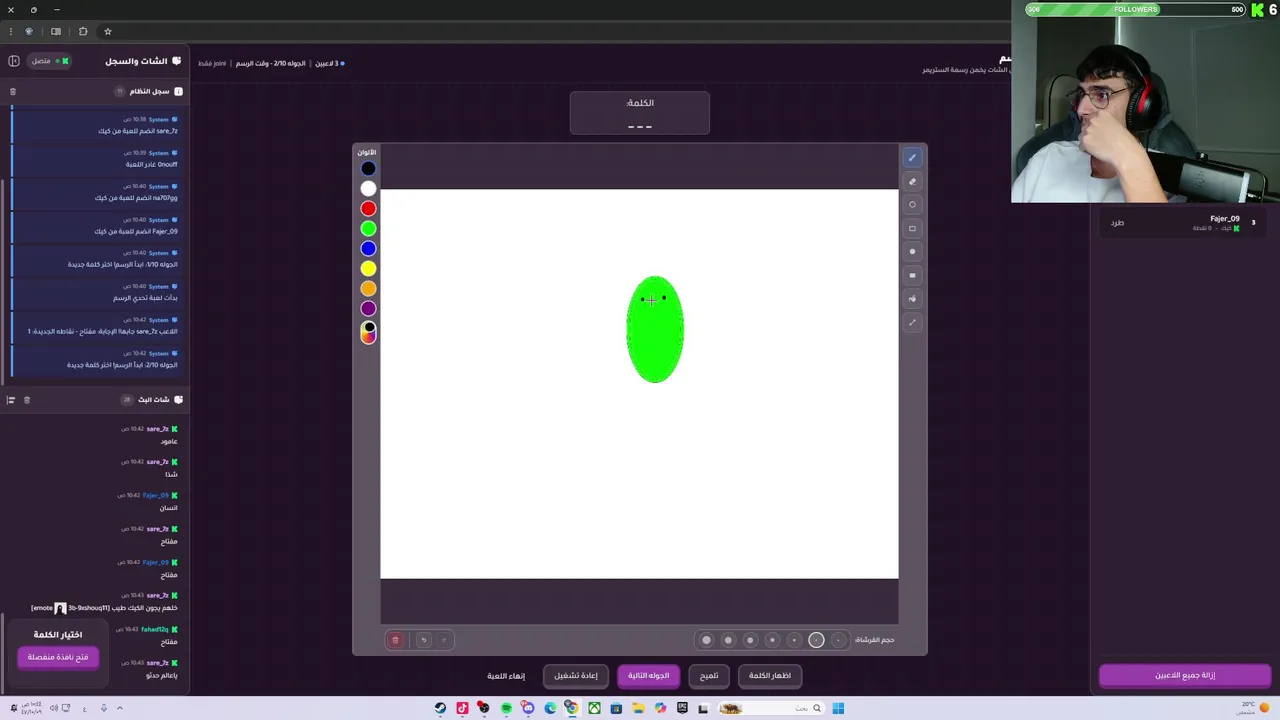The image size is (1280, 720).
Task: Redo the drawing stroke
Action: click(444, 640)
